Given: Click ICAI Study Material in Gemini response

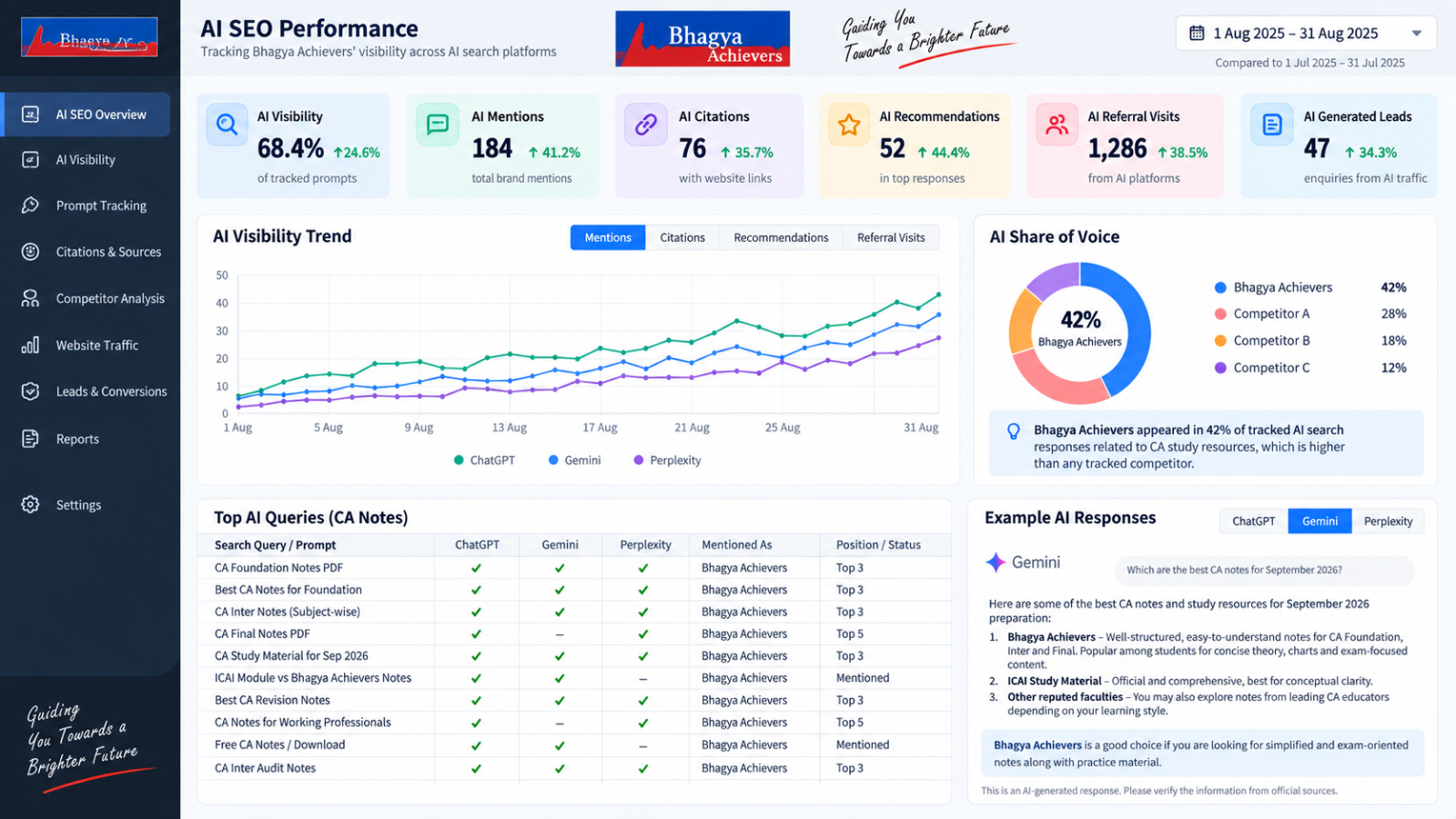Looking at the screenshot, I should (x=1054, y=681).
